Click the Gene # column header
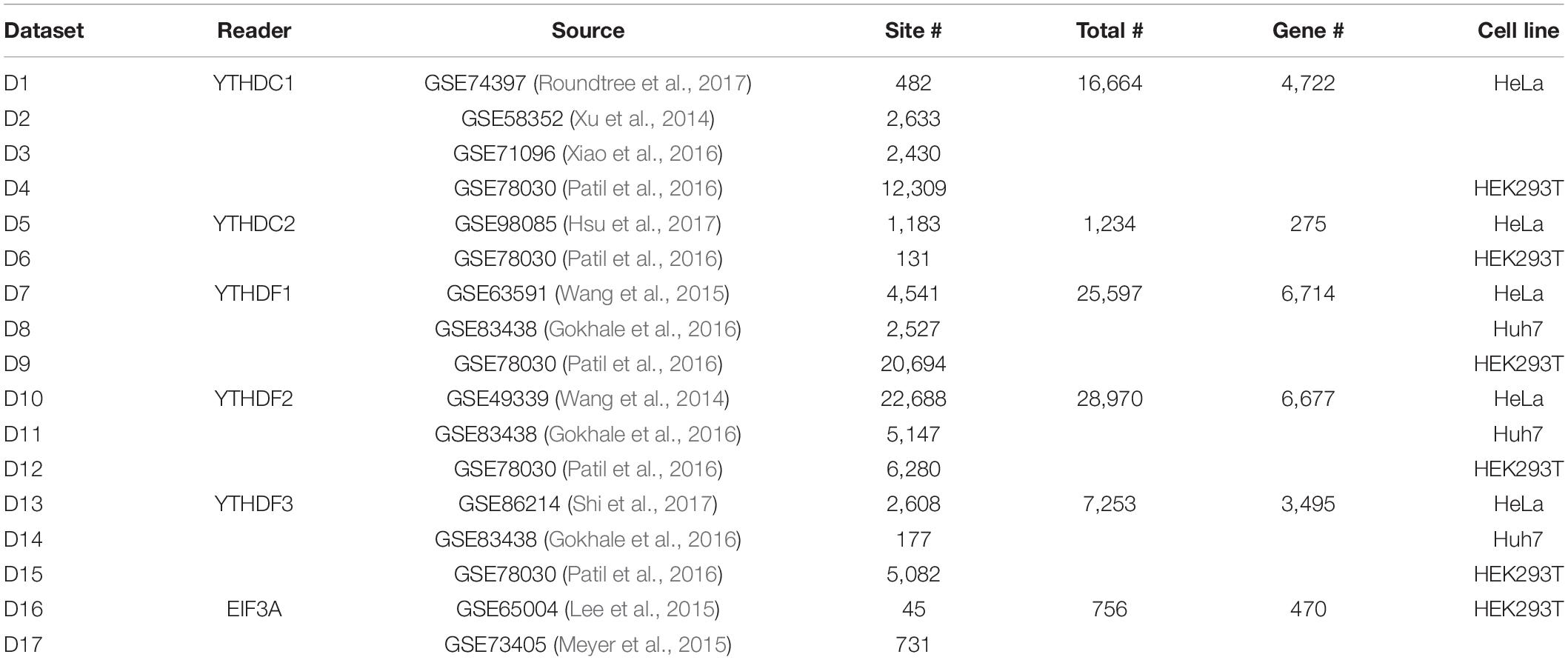This screenshot has width=1568, height=660. (x=1308, y=30)
